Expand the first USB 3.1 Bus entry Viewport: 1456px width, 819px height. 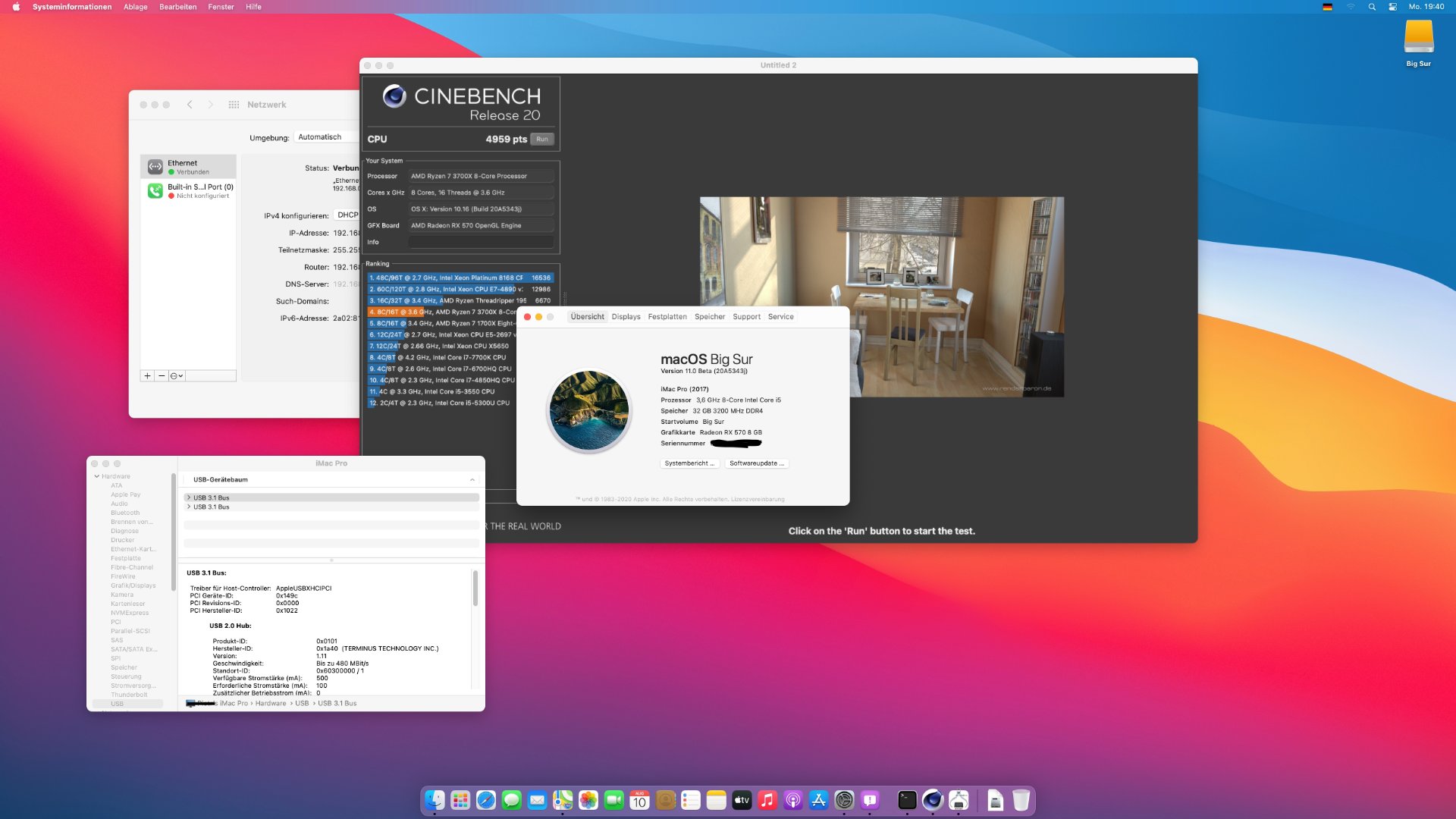click(188, 498)
